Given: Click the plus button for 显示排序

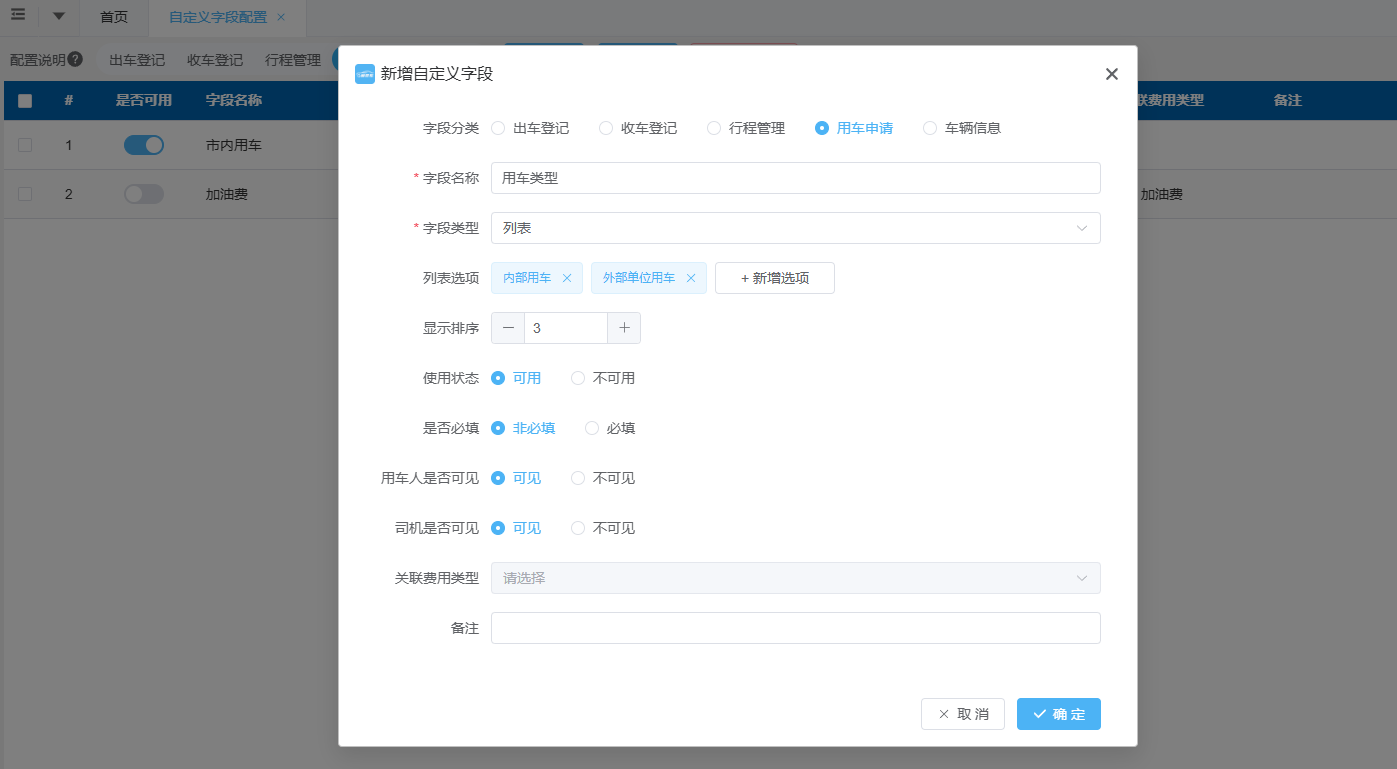Looking at the screenshot, I should 624,328.
